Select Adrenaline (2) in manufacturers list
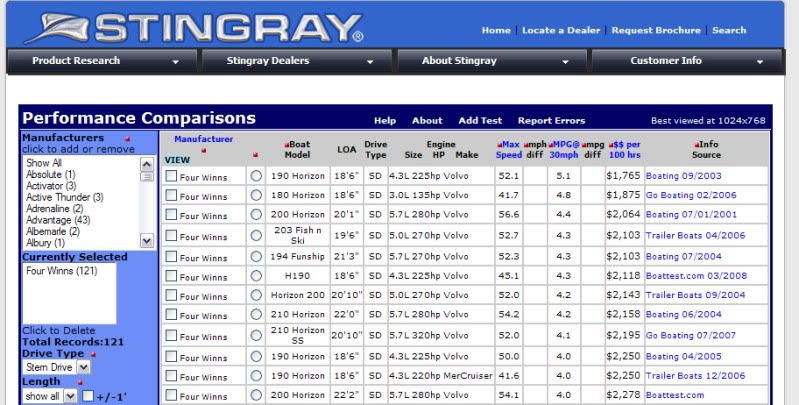The height and width of the screenshot is (405, 799). coord(55,209)
